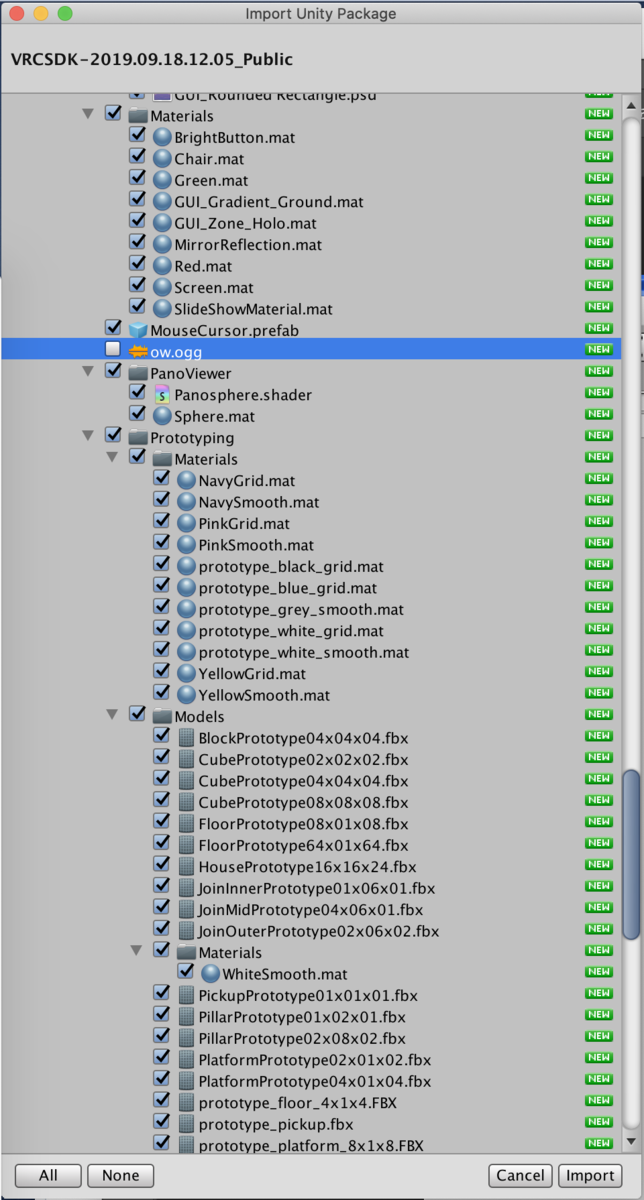The height and width of the screenshot is (1200, 644).
Task: Click the WhiteSmooth.mat sphere icon
Action: point(210,974)
